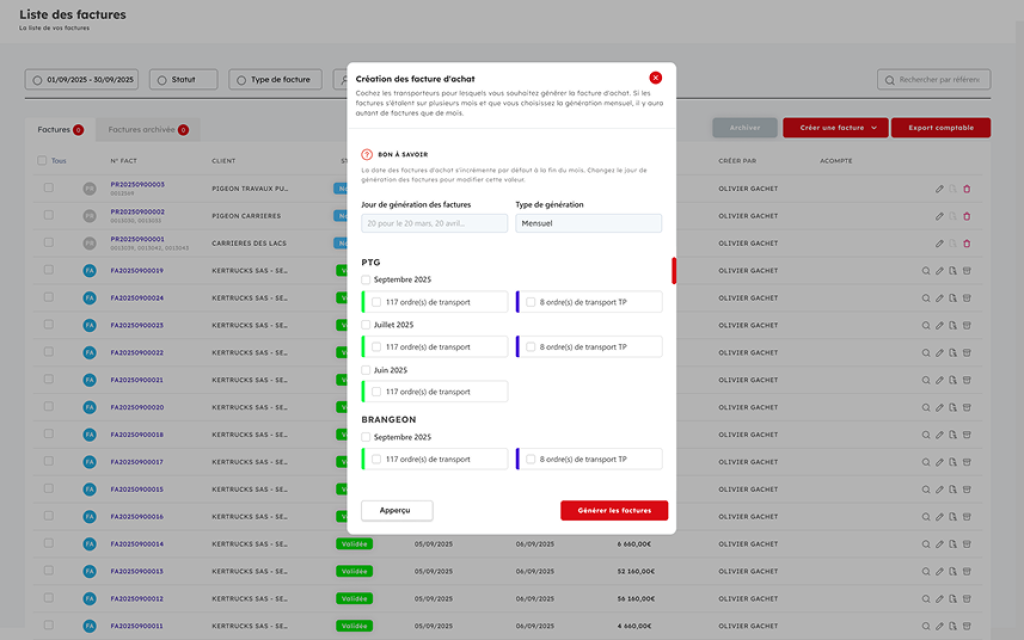The height and width of the screenshot is (640, 1024).
Task: Open the Statut filter dropdown
Action: [183, 80]
